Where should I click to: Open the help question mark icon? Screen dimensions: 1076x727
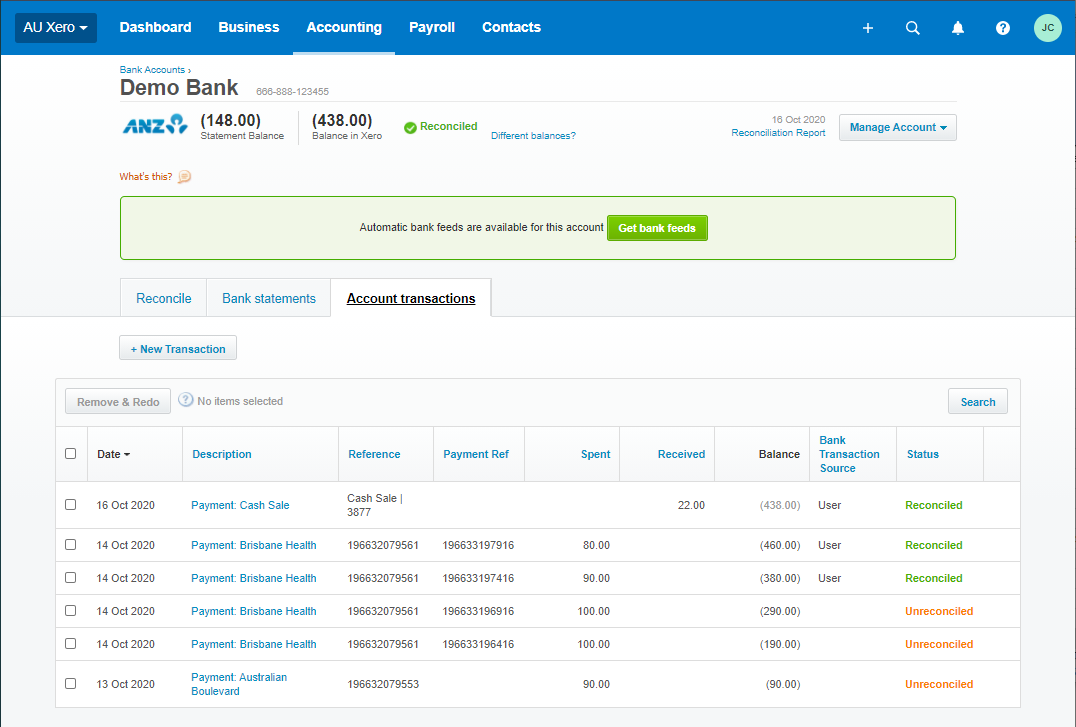pos(1003,27)
